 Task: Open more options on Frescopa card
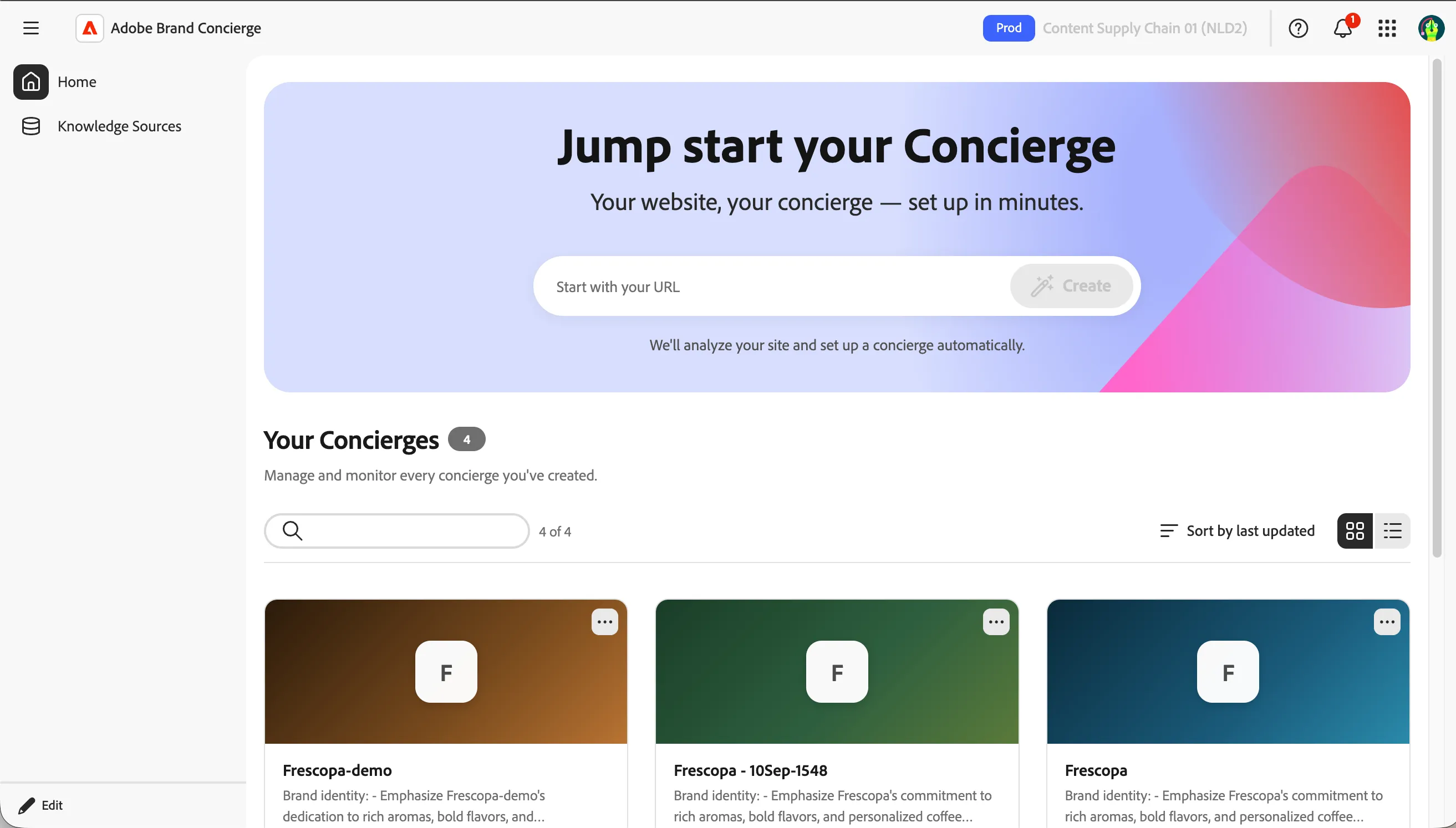coord(1387,622)
